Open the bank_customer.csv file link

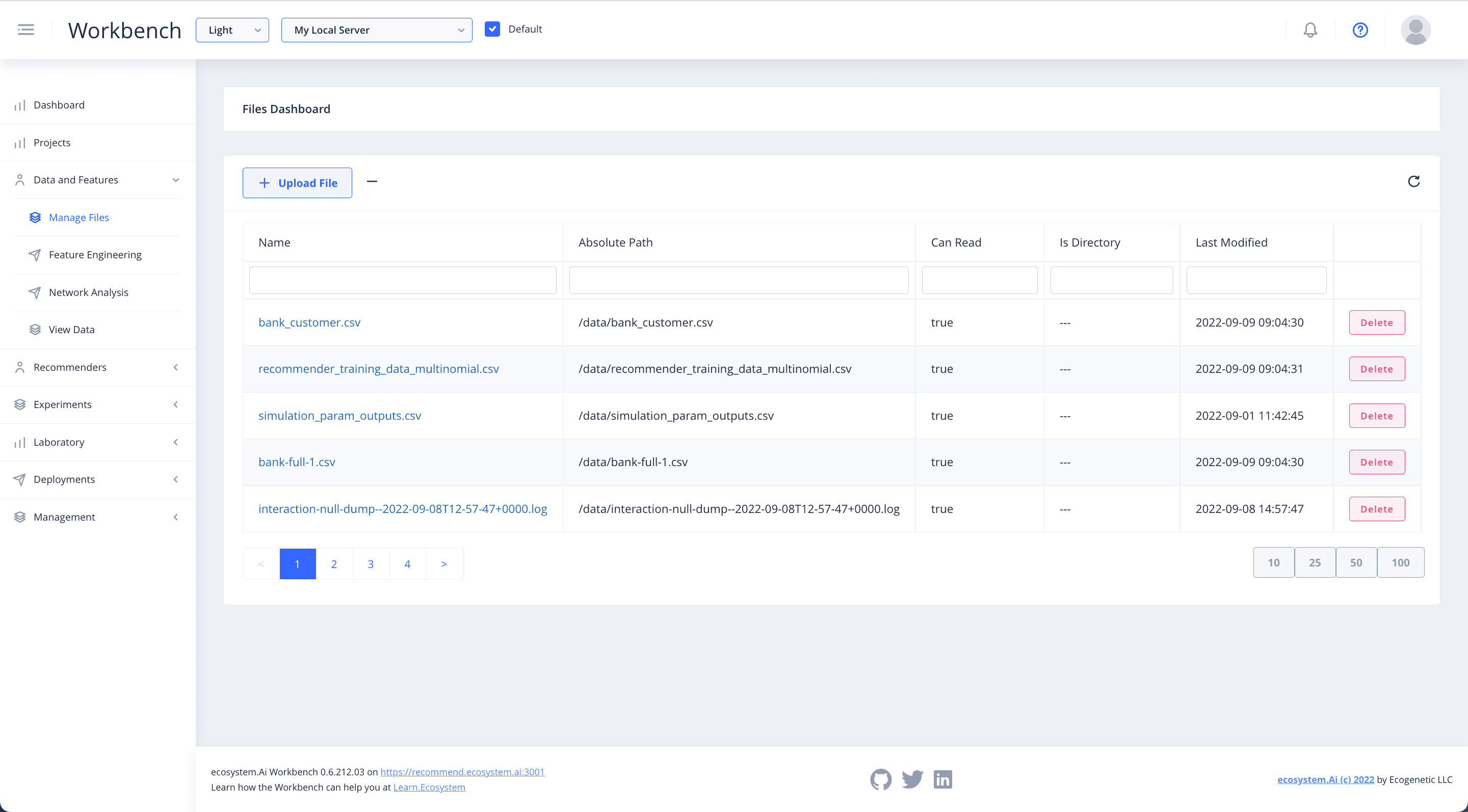[x=309, y=322]
